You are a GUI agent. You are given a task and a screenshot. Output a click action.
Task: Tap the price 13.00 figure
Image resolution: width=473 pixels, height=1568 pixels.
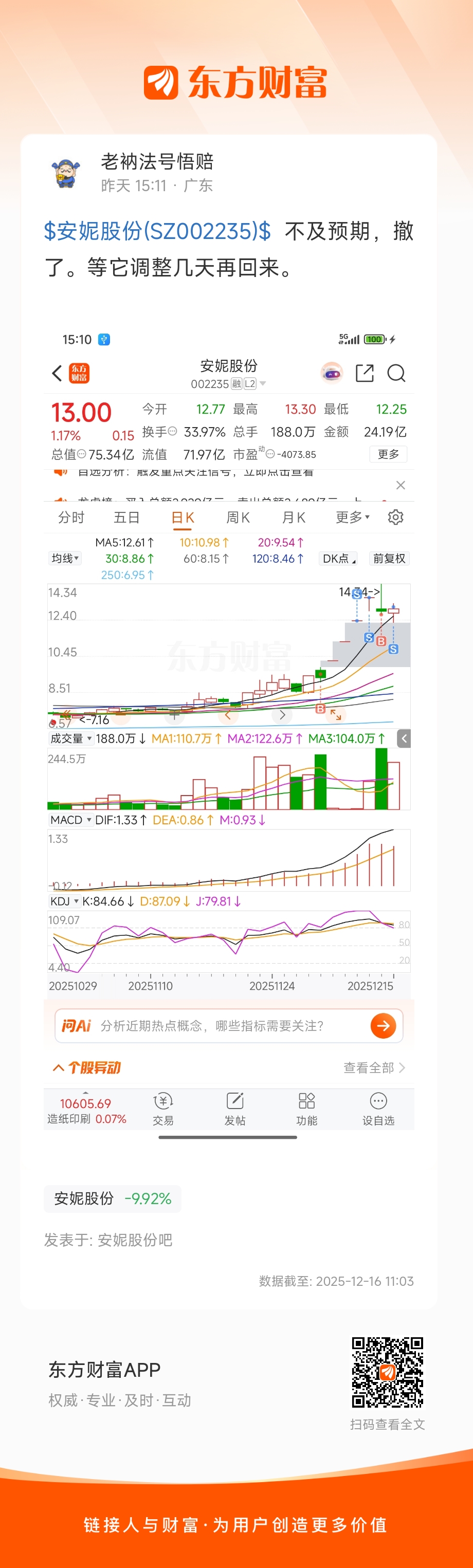coord(82,413)
